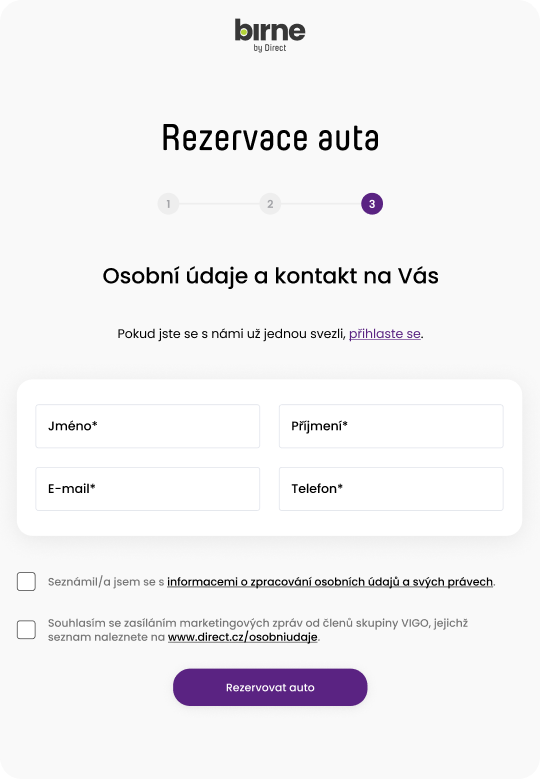Click the progress line between steps 1 and 2

[219, 204]
